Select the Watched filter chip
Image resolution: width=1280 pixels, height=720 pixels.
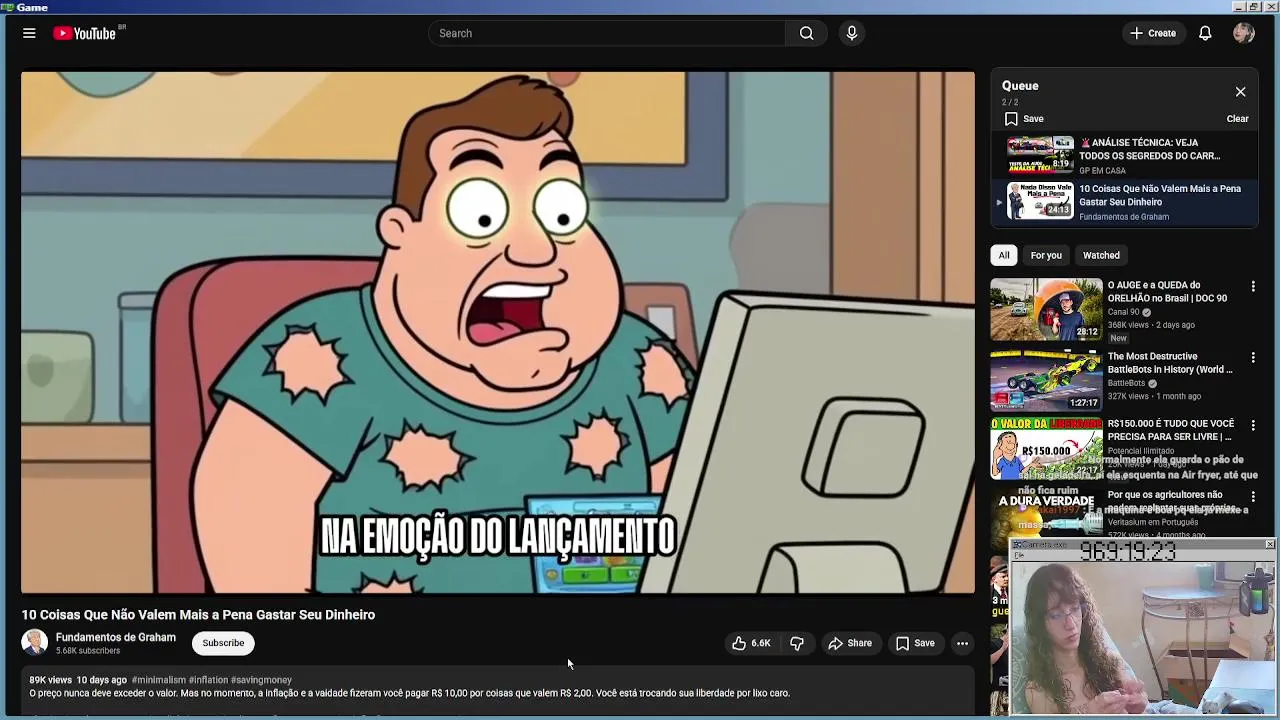click(x=1101, y=255)
